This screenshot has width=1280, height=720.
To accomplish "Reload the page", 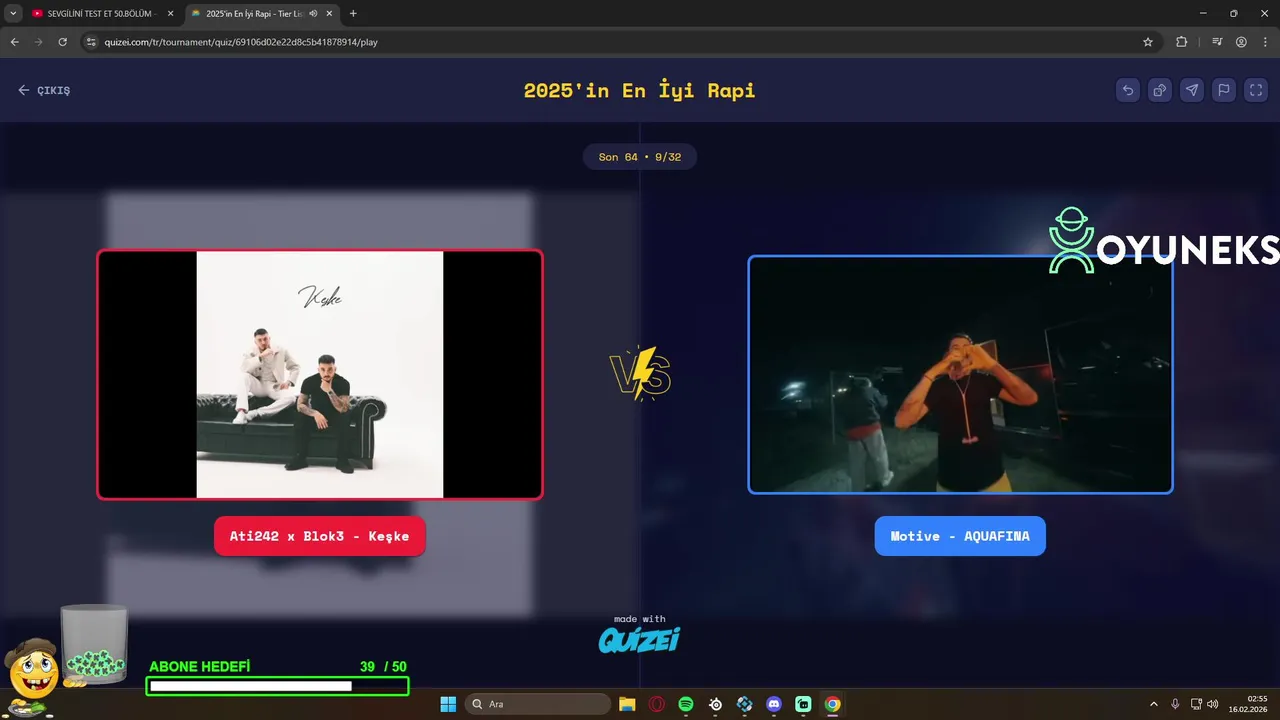I will click(62, 42).
